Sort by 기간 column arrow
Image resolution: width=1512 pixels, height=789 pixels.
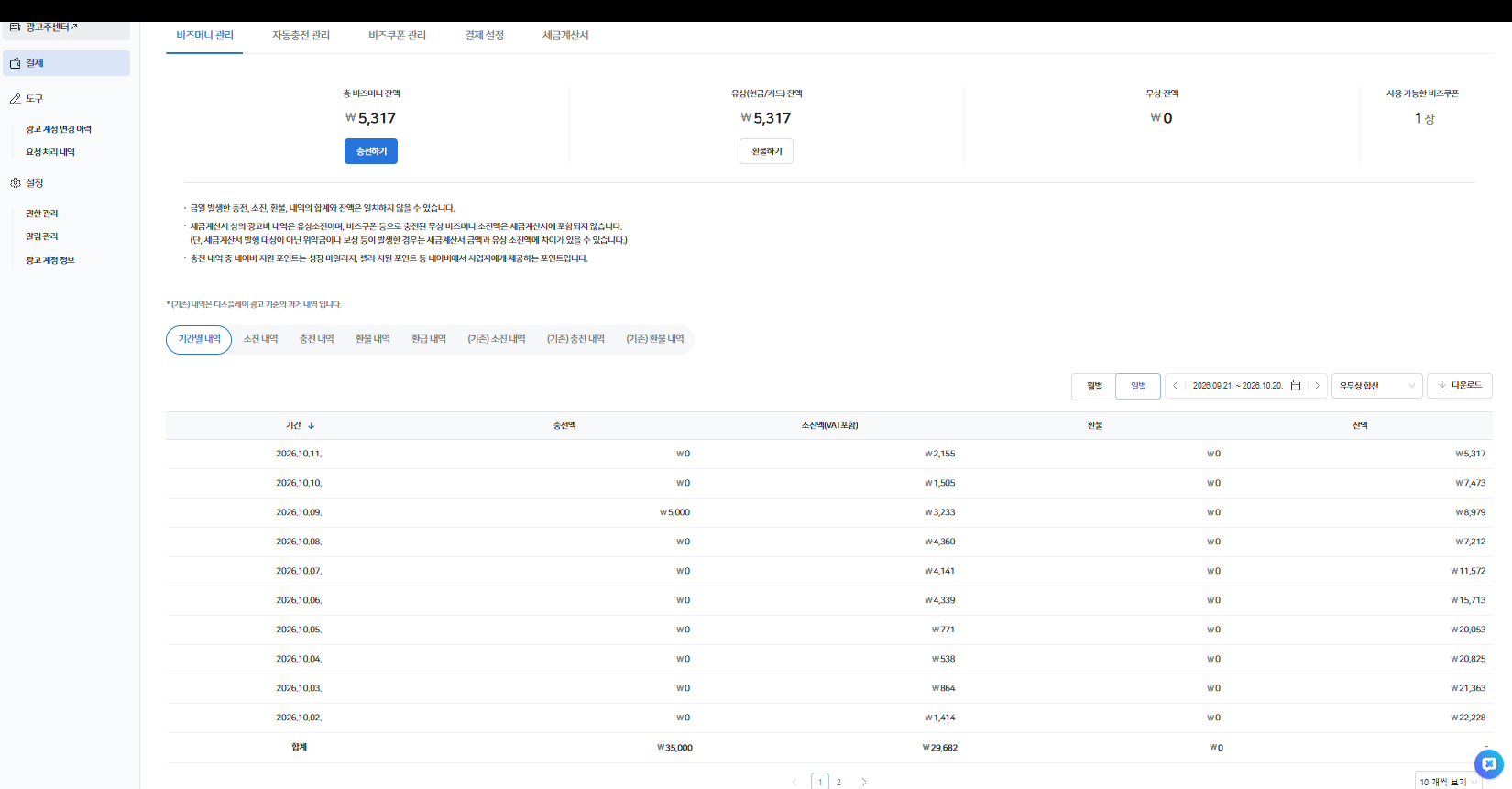tap(312, 426)
